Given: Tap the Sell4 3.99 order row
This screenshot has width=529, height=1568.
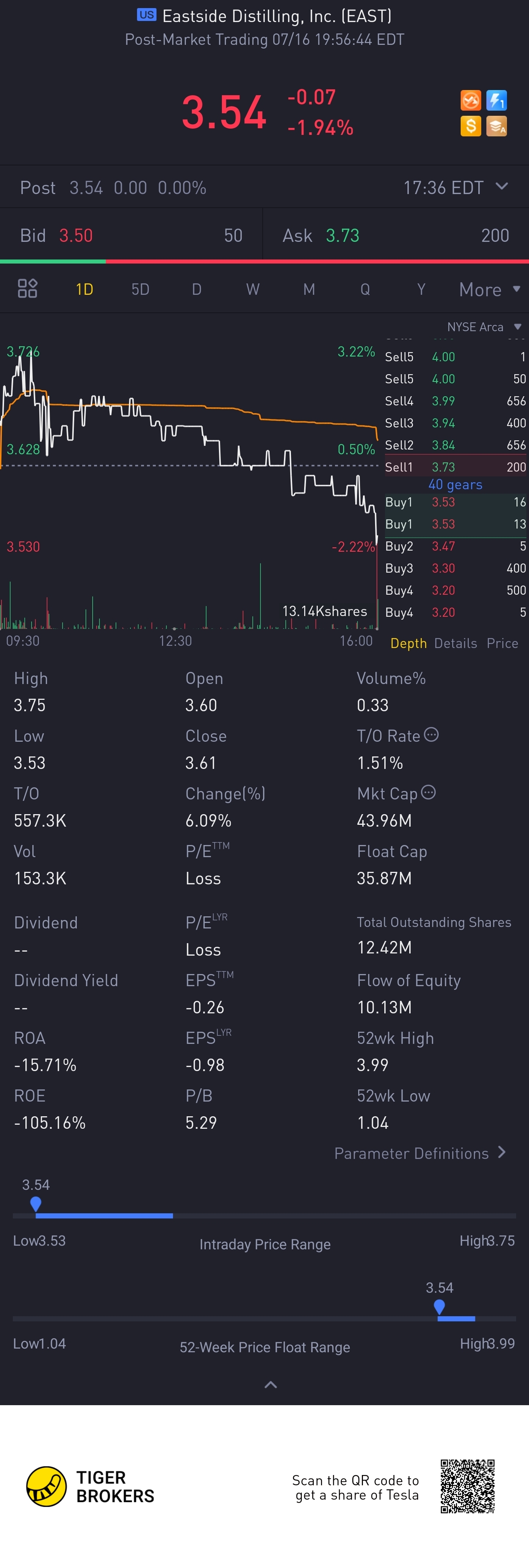Looking at the screenshot, I should tap(456, 401).
